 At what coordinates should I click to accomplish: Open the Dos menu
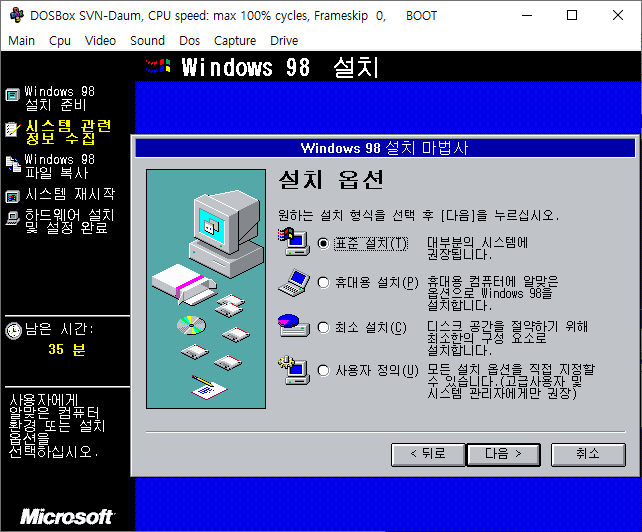click(x=190, y=41)
